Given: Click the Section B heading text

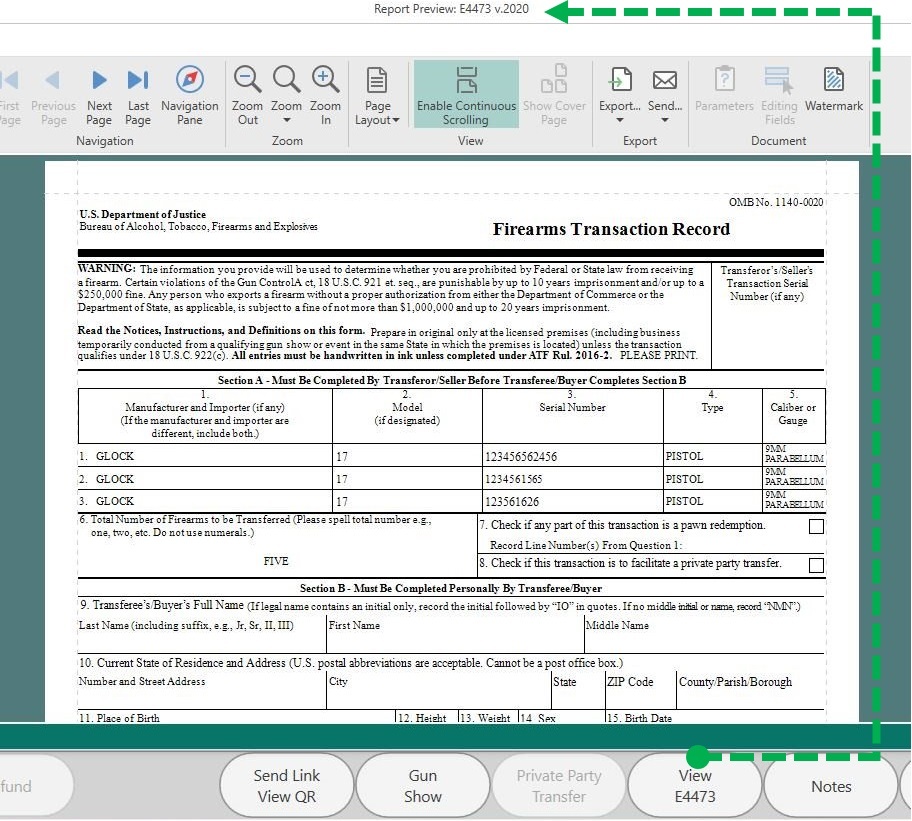Looking at the screenshot, I should (x=451, y=588).
